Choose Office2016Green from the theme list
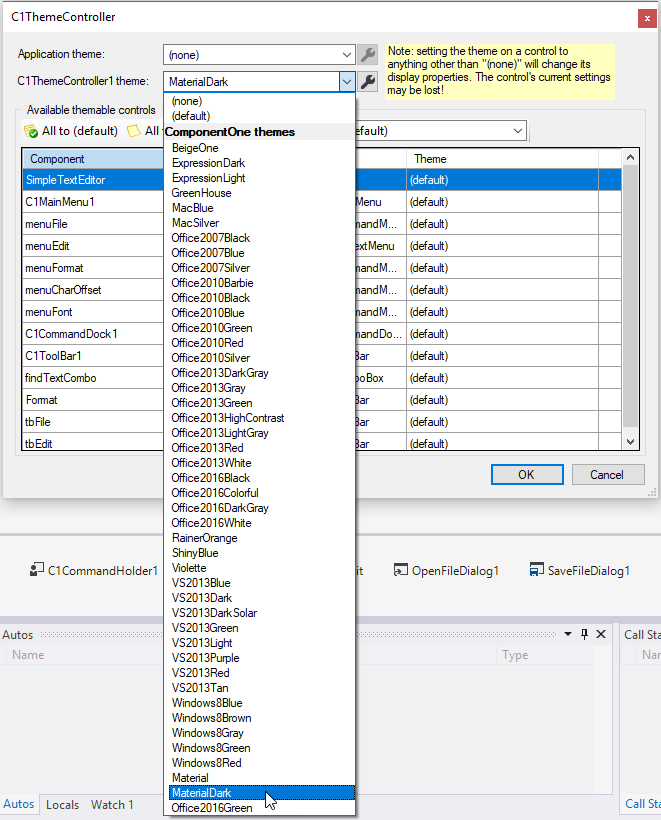This screenshot has width=661, height=820. (x=212, y=808)
